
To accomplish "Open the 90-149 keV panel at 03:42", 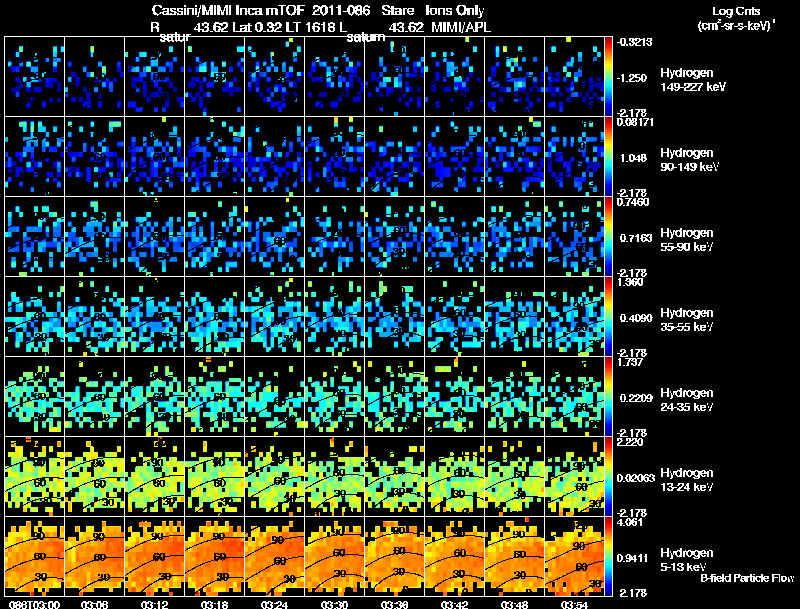I will (455, 156).
